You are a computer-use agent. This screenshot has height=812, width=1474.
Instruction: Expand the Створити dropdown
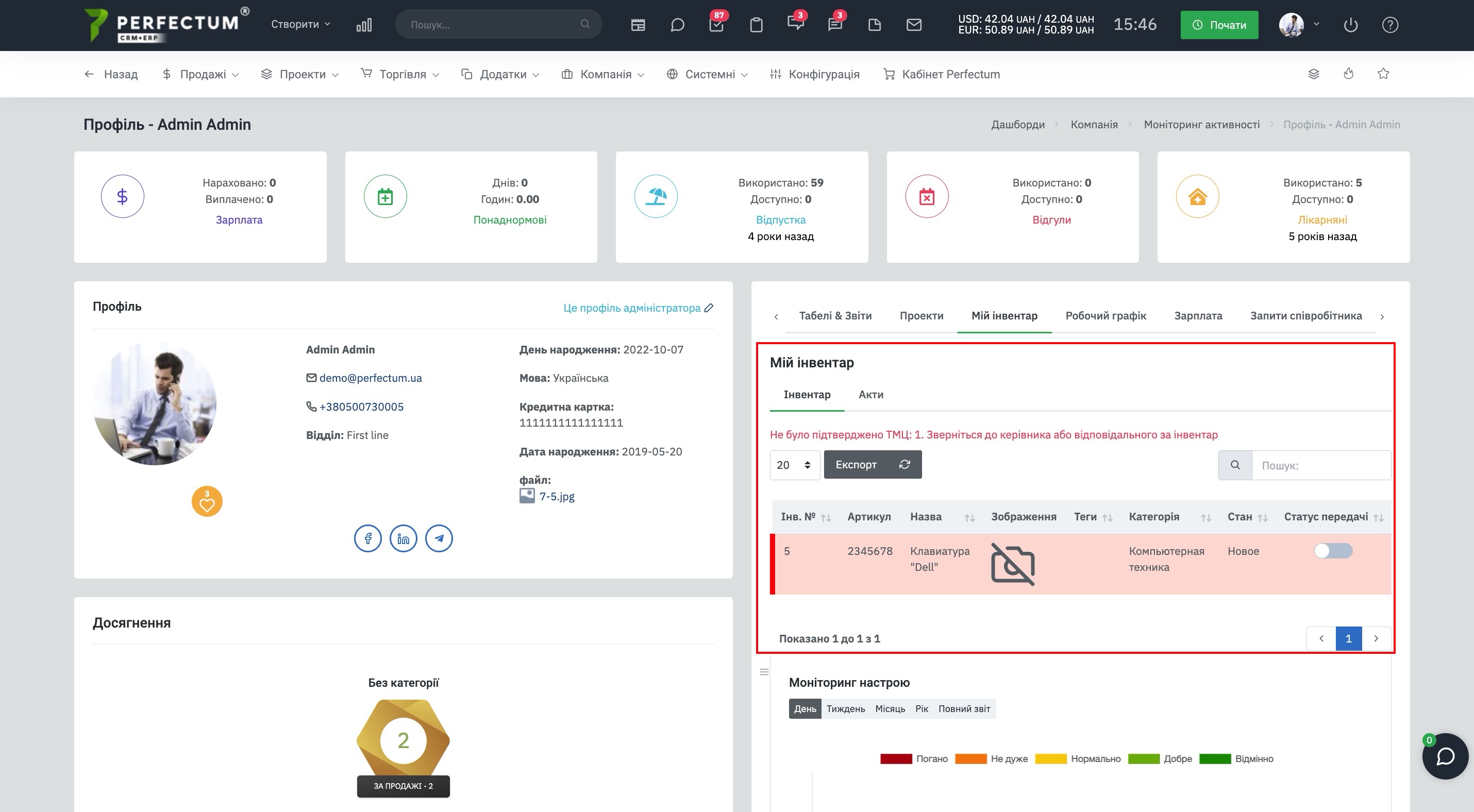[300, 24]
